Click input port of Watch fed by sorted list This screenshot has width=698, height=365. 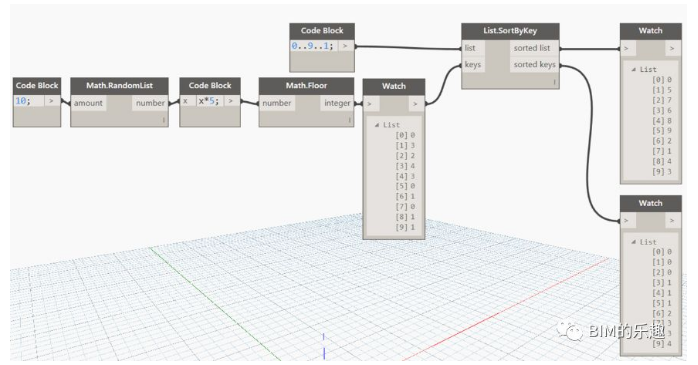pyautogui.click(x=628, y=48)
